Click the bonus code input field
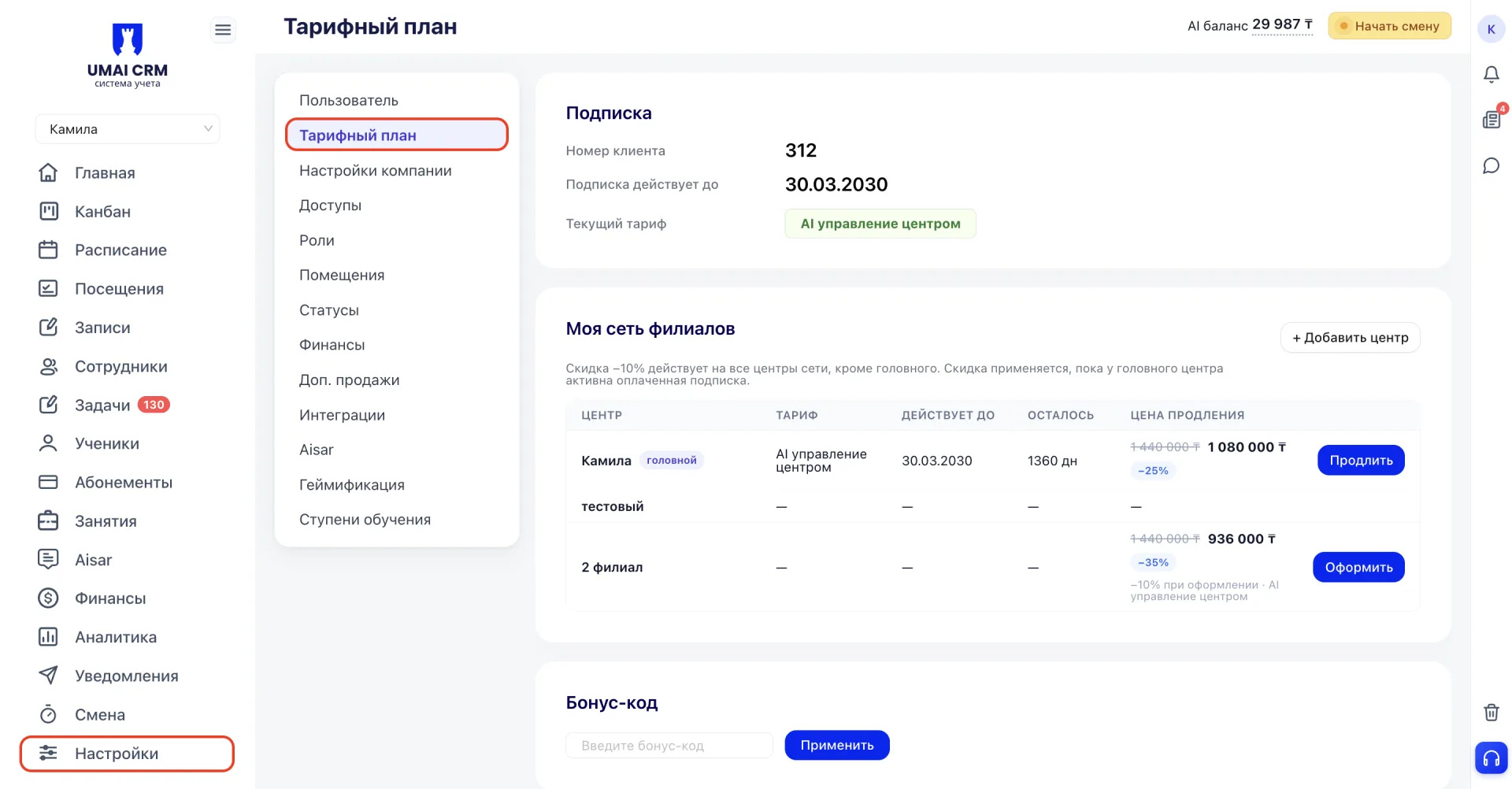This screenshot has width=1512, height=789. (x=669, y=745)
